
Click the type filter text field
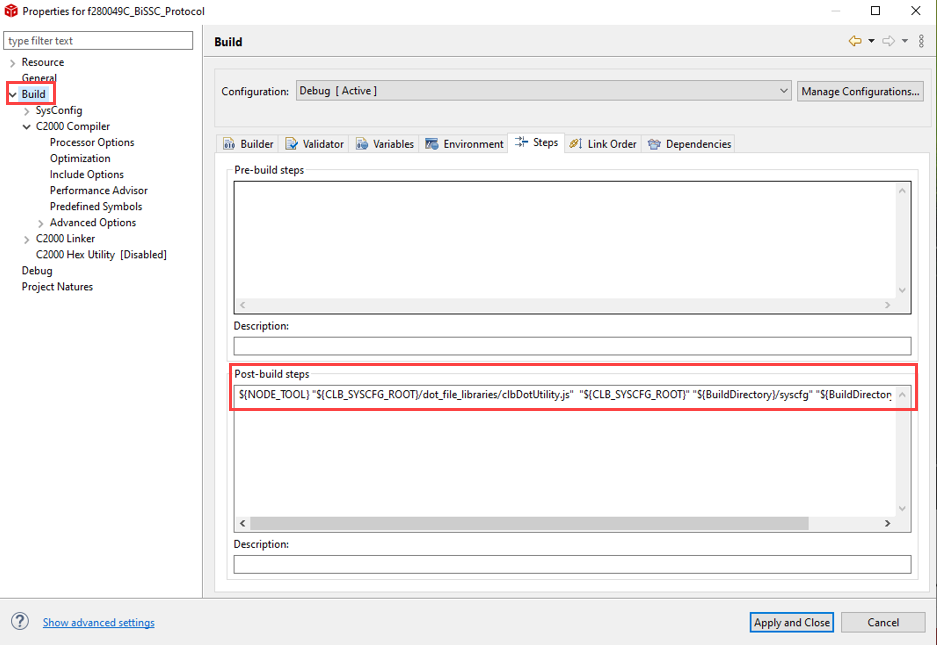pos(98,41)
